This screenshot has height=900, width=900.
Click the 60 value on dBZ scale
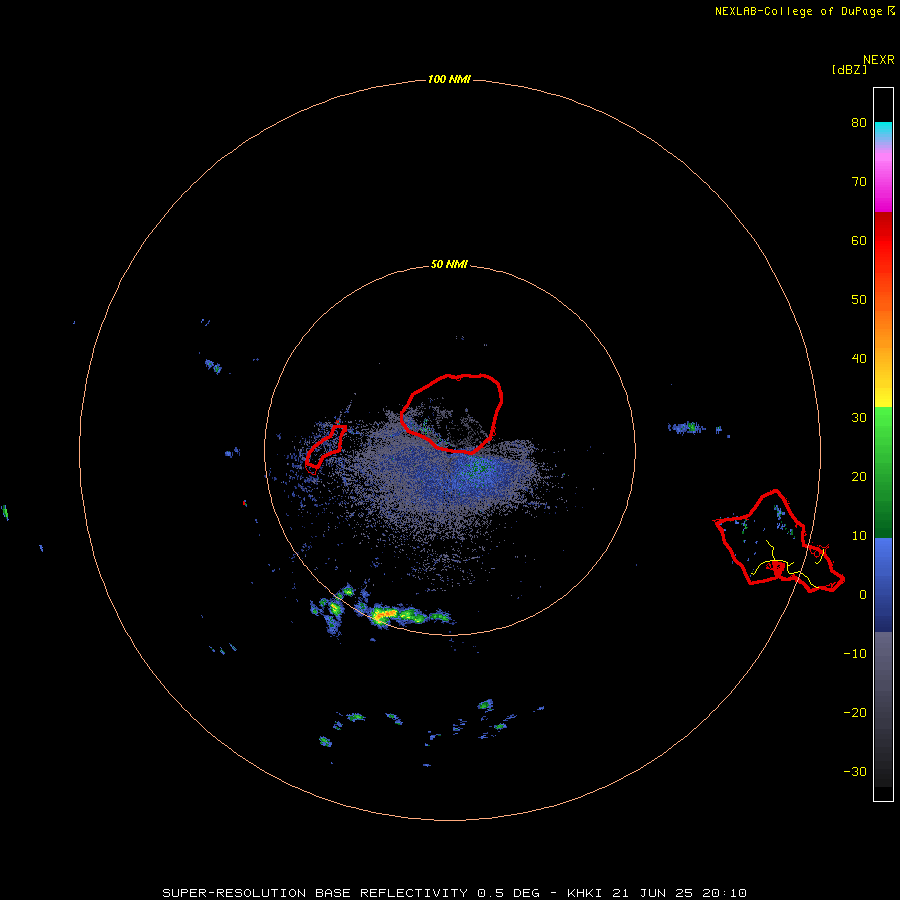click(859, 241)
